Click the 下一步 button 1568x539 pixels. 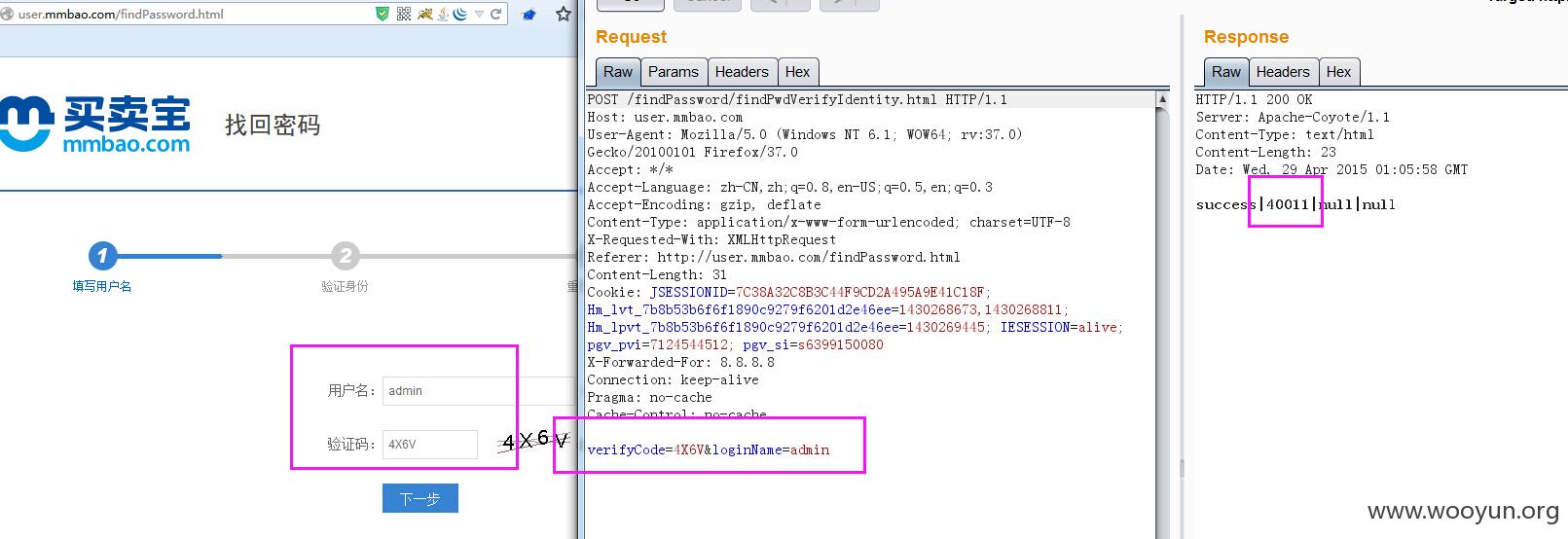point(420,498)
